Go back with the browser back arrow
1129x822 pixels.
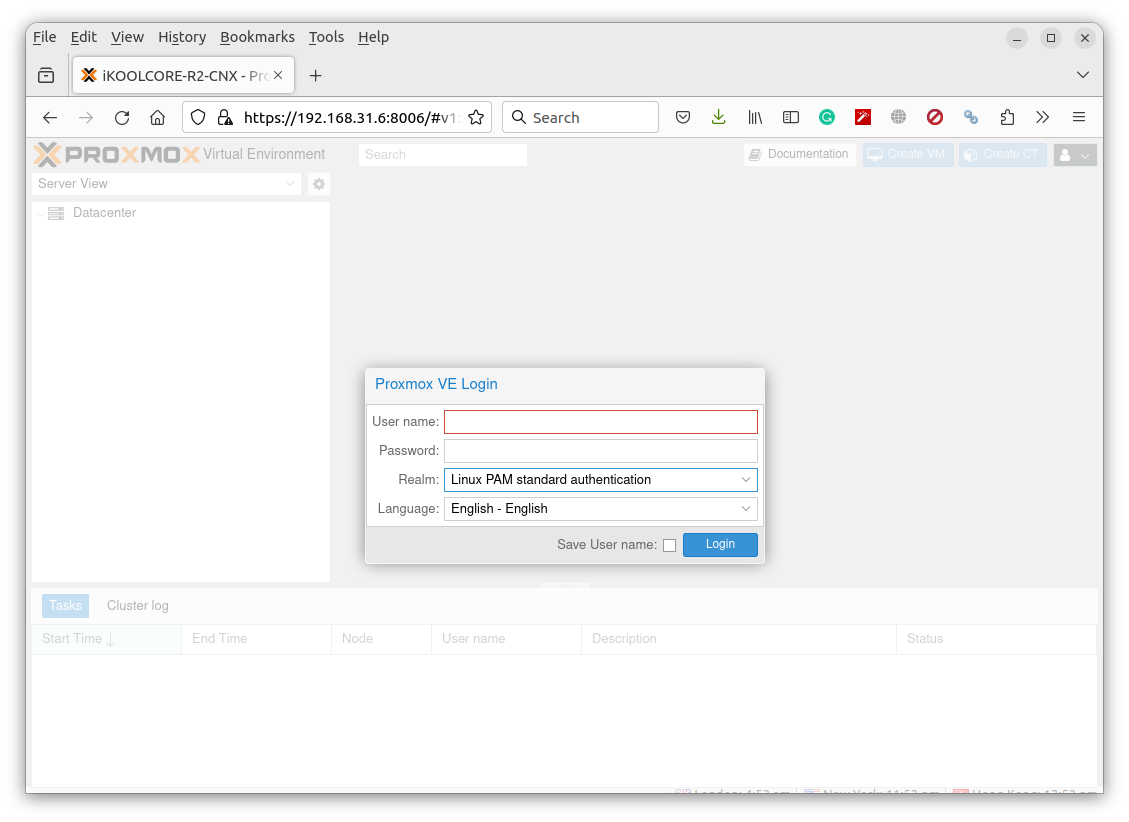tap(50, 117)
